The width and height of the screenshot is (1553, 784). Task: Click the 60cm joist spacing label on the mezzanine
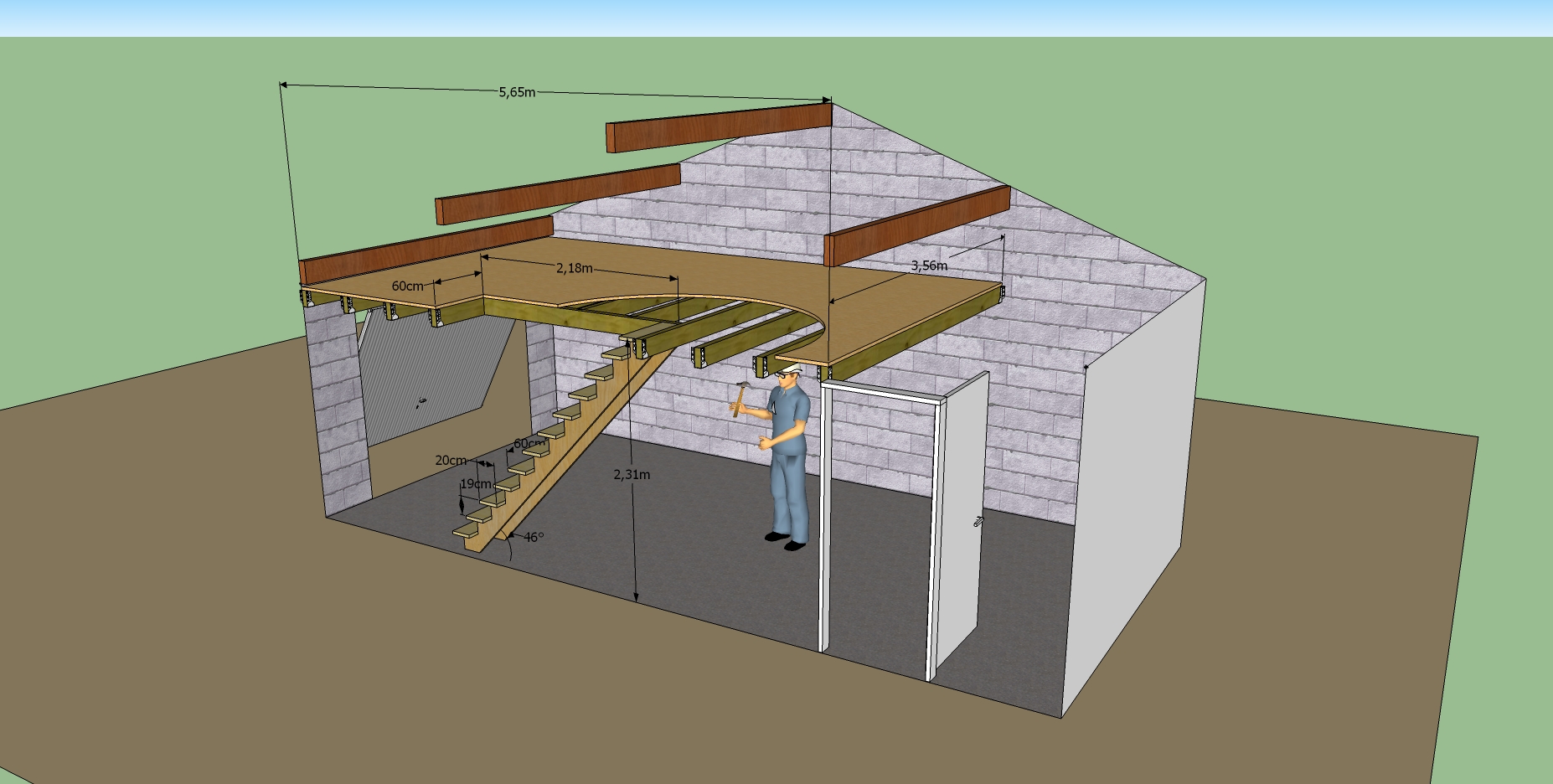pyautogui.click(x=408, y=286)
